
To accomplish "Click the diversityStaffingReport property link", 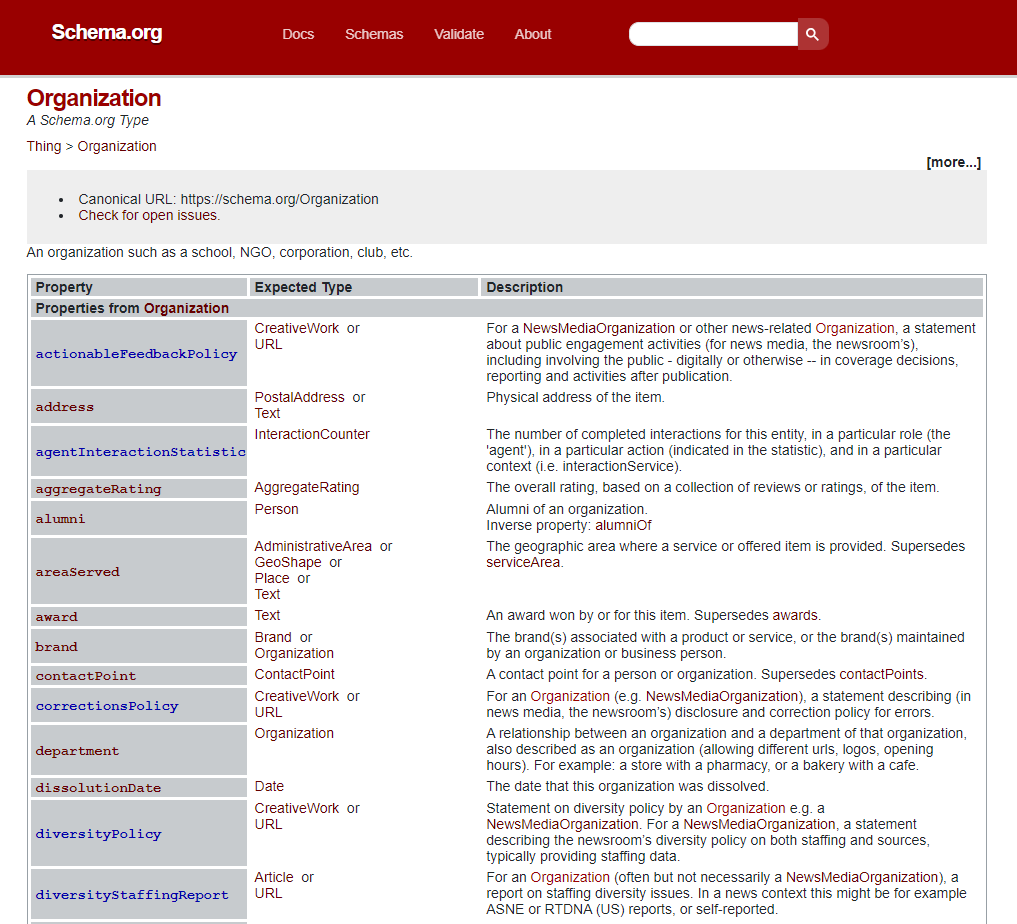I will pyautogui.click(x=132, y=895).
